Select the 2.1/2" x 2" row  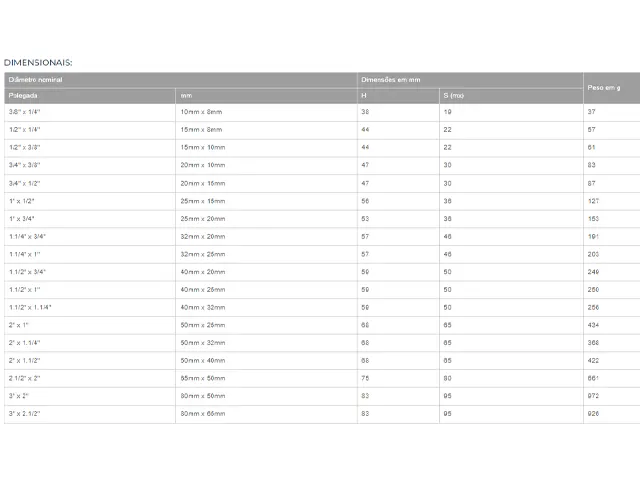pos(322,378)
